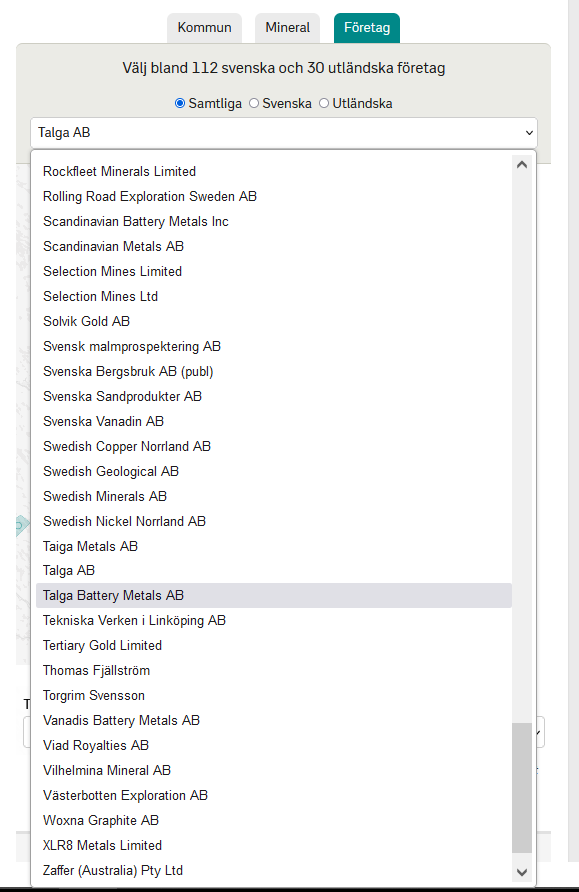Pick Scandinavian Battery Metals Inc
Image resolution: width=579 pixels, height=892 pixels.
click(274, 221)
